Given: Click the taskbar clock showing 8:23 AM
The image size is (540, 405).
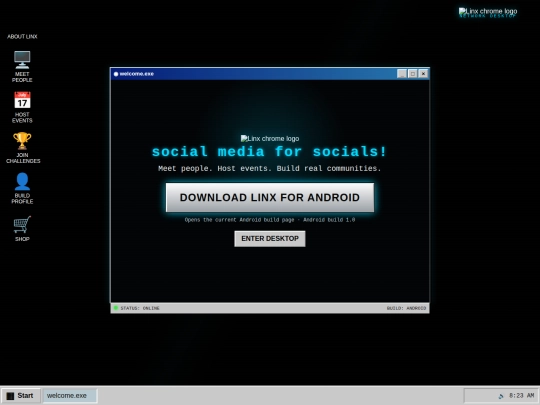Looking at the screenshot, I should click(x=521, y=396).
